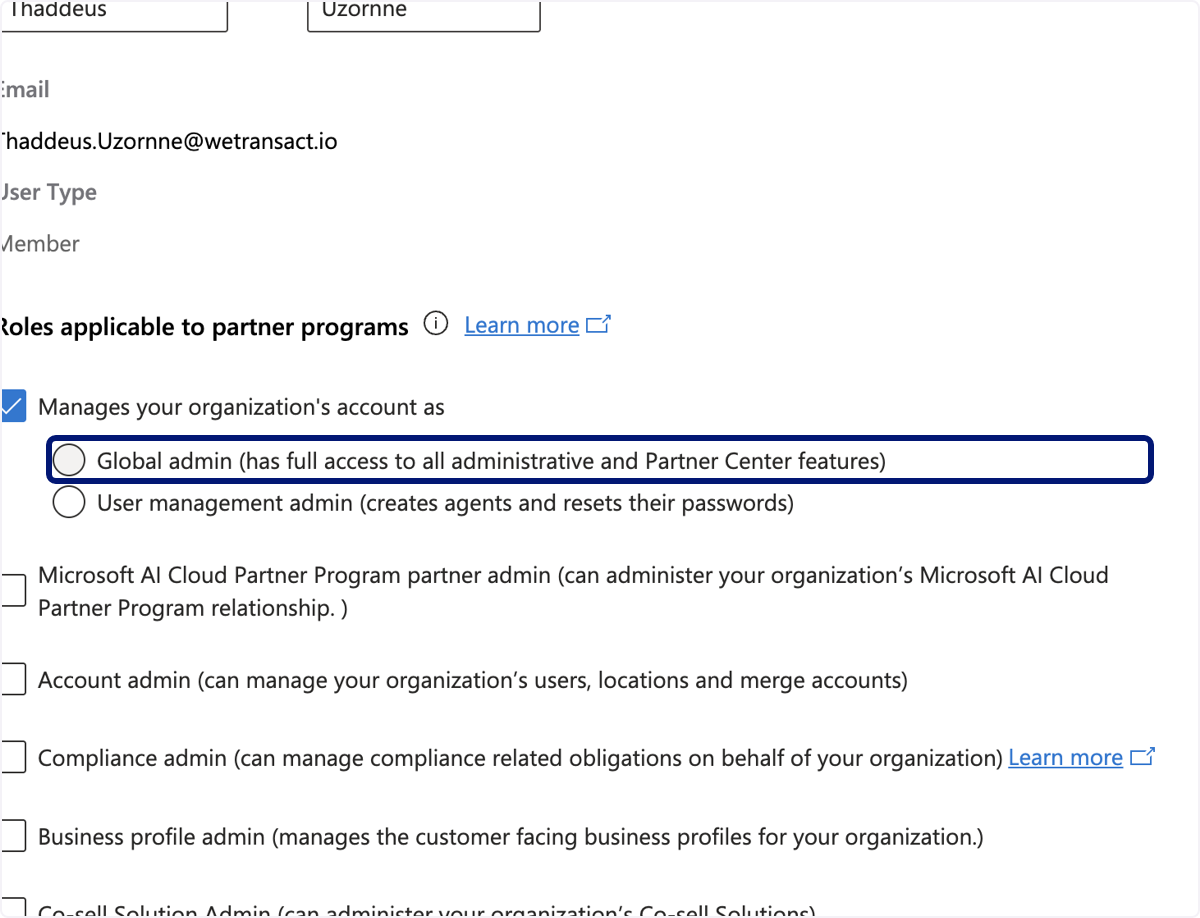Image resolution: width=1200 pixels, height=918 pixels.
Task: Enable the Compliance admin checkbox
Action: 12,758
